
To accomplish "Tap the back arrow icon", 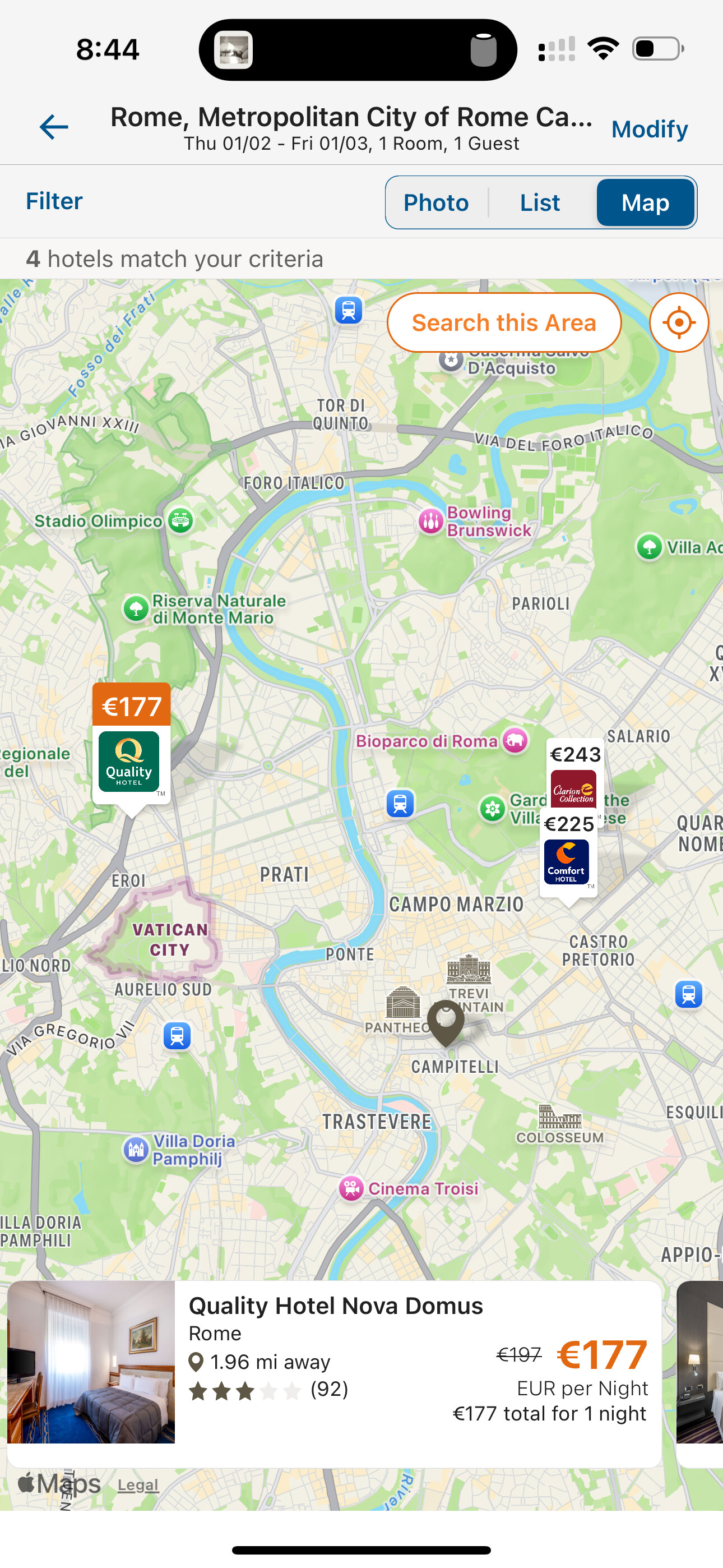I will pos(54,127).
